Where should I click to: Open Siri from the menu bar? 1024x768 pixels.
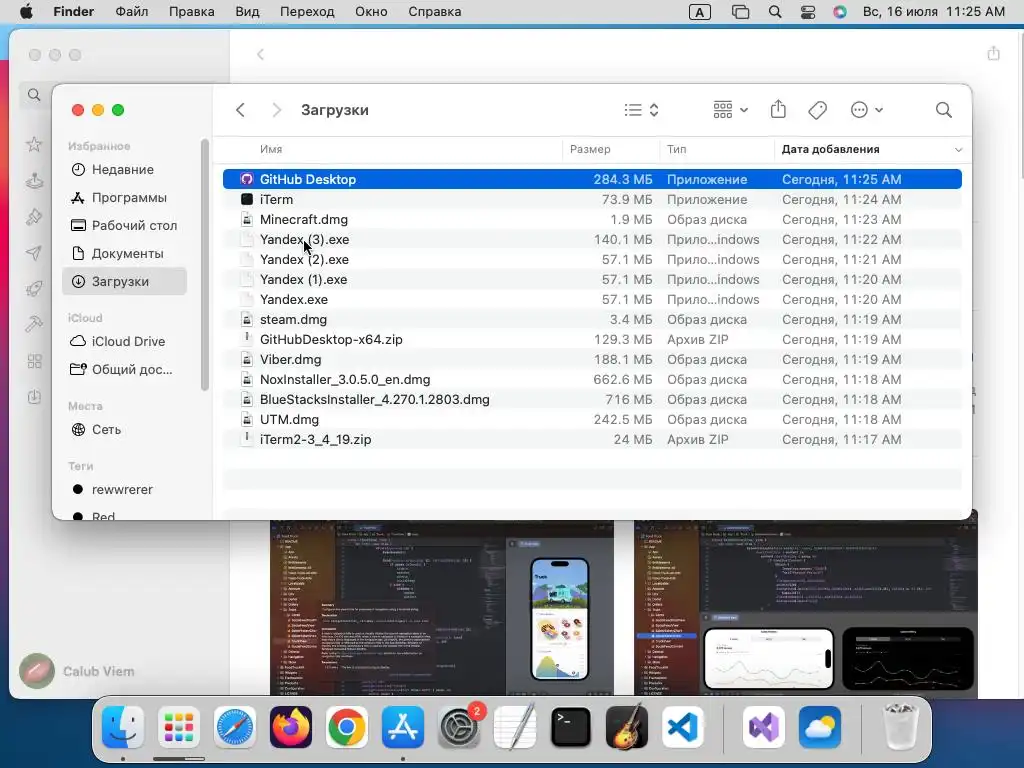[x=840, y=12]
